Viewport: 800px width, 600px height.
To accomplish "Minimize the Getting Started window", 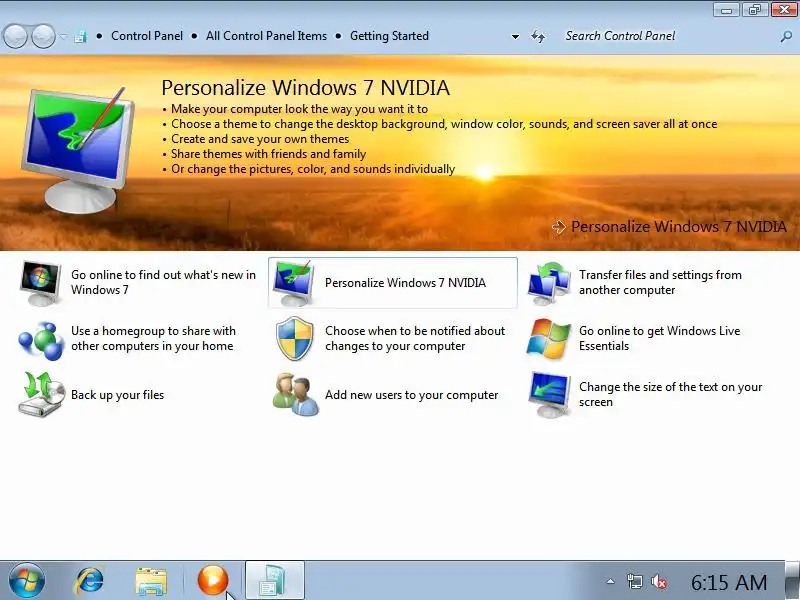I will 726,10.
